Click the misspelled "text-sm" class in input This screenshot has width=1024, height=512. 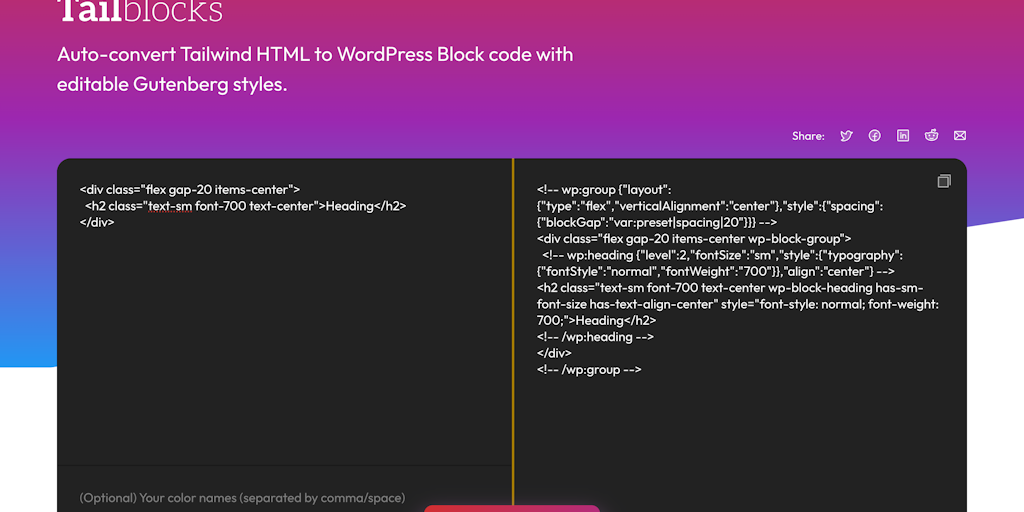170,206
